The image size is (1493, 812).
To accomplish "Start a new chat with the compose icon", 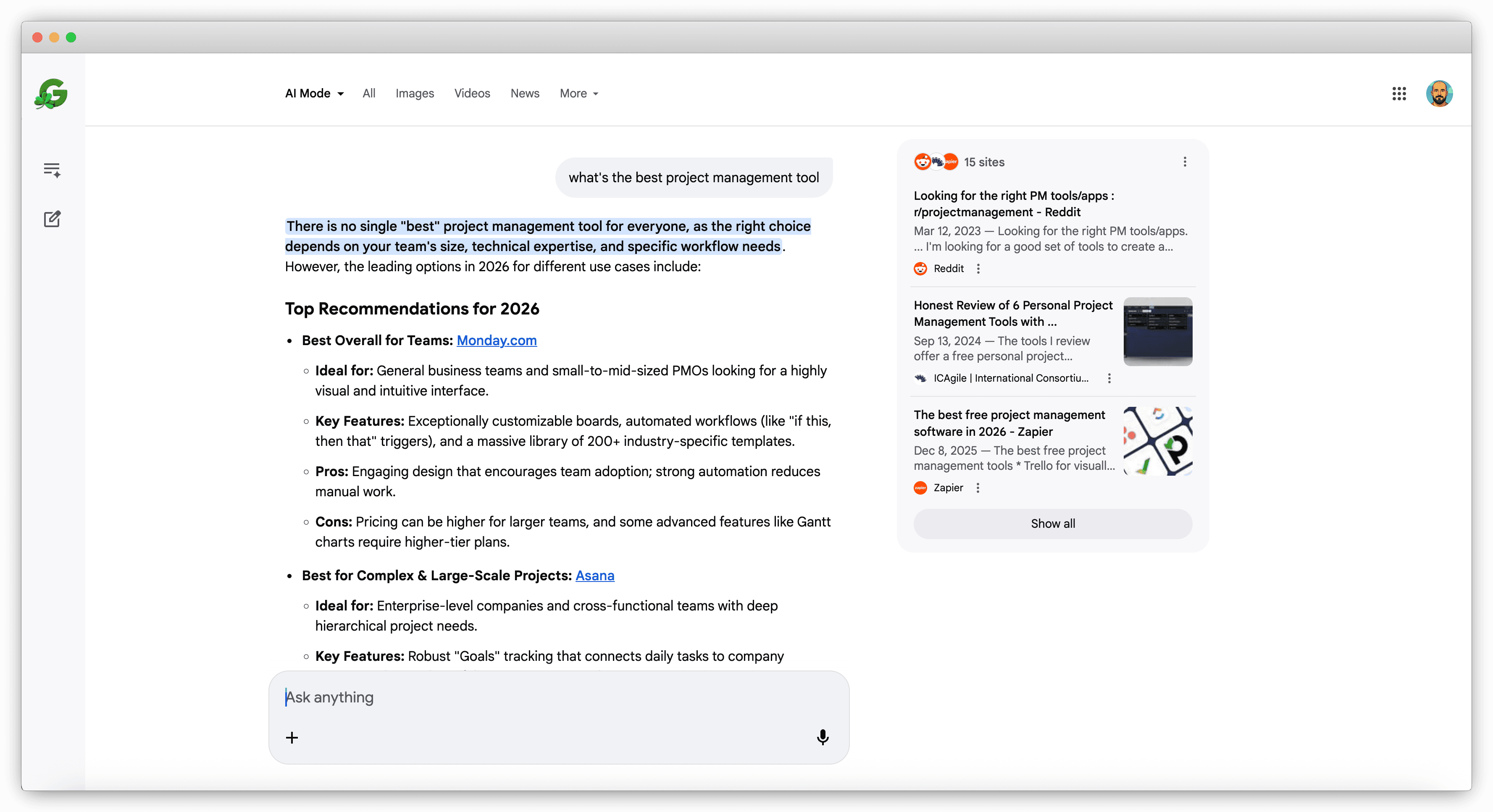I will click(52, 219).
